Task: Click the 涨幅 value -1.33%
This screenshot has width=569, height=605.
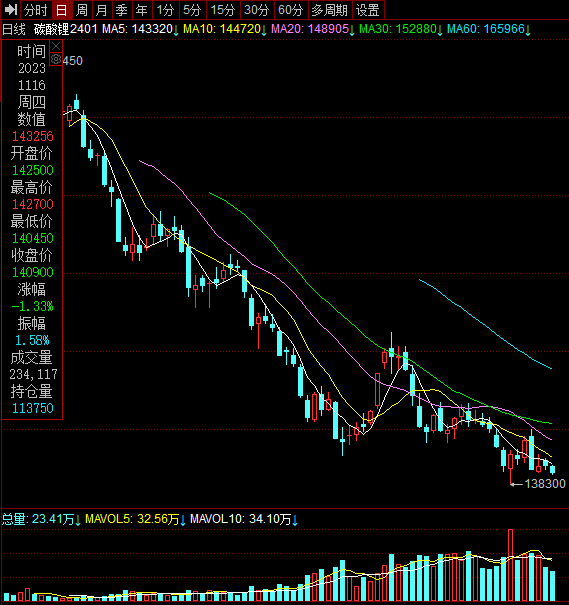Action: tap(32, 306)
